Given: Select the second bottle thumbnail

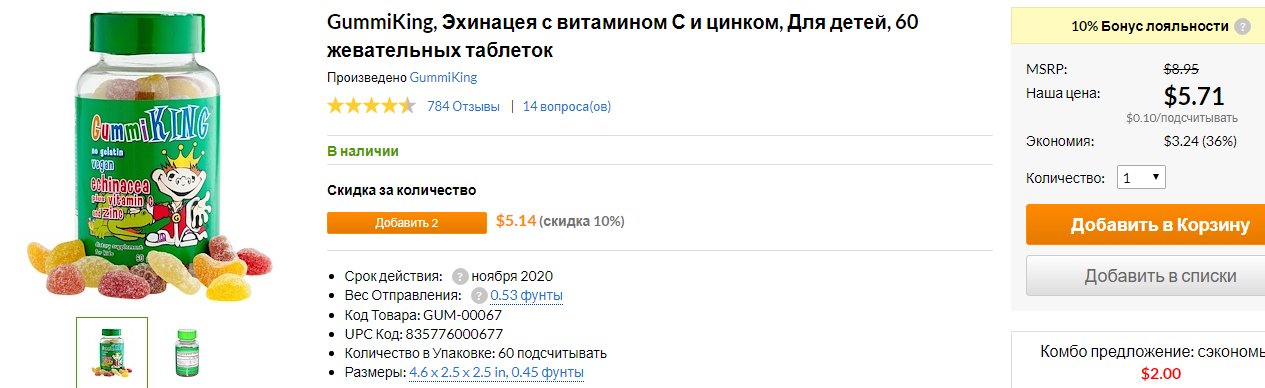Looking at the screenshot, I should pos(183,352).
